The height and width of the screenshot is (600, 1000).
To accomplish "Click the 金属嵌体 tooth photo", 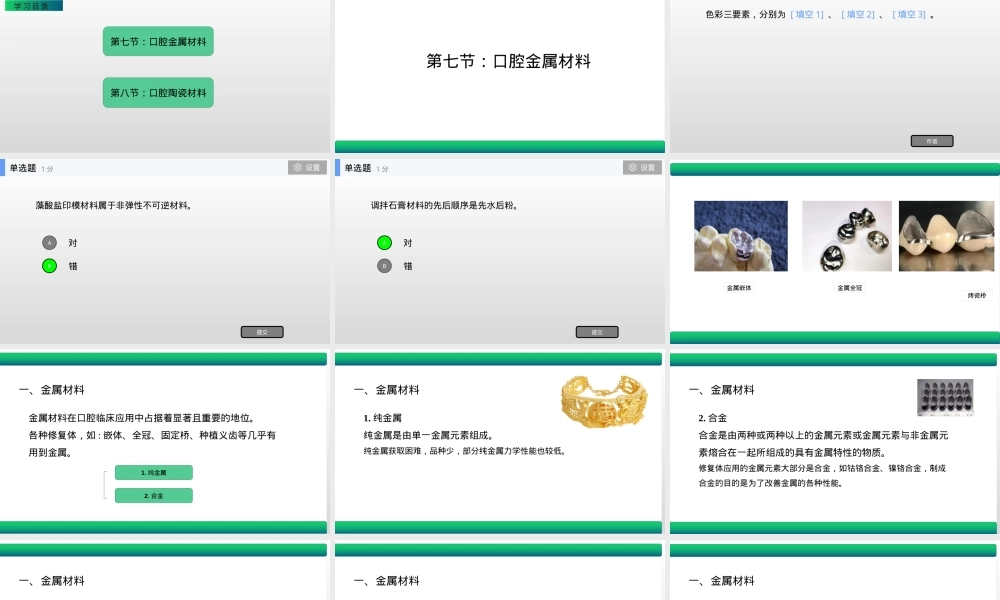I will 741,236.
